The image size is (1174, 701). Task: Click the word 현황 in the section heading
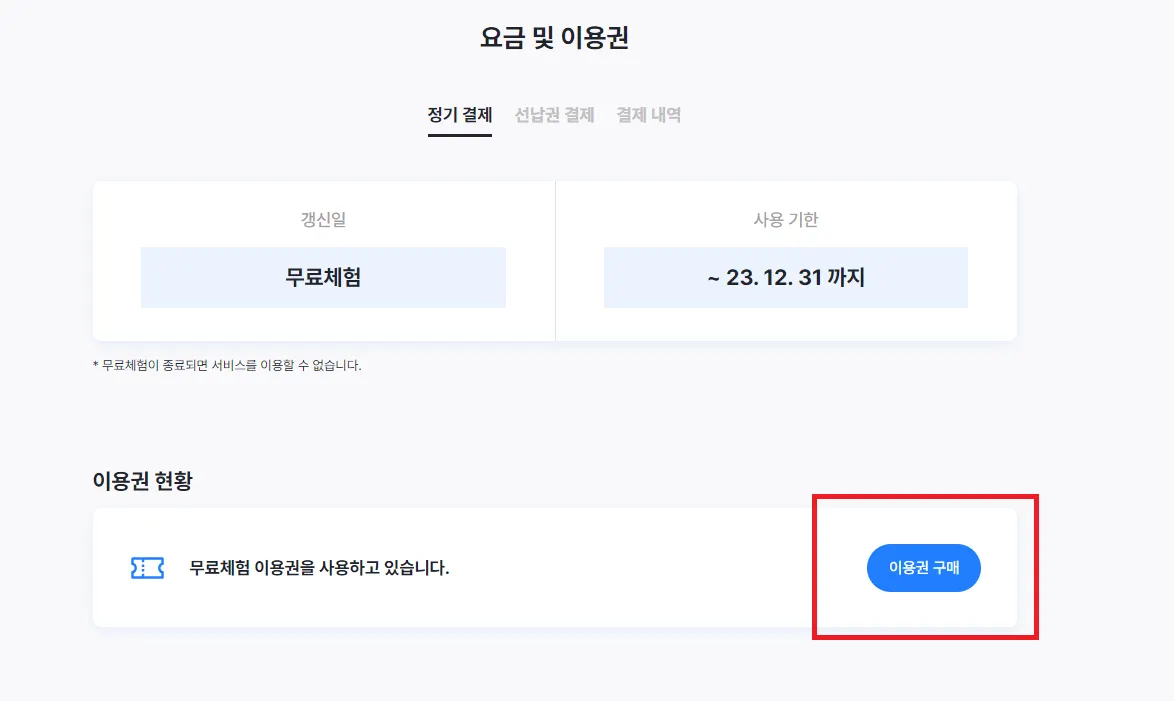pos(174,481)
